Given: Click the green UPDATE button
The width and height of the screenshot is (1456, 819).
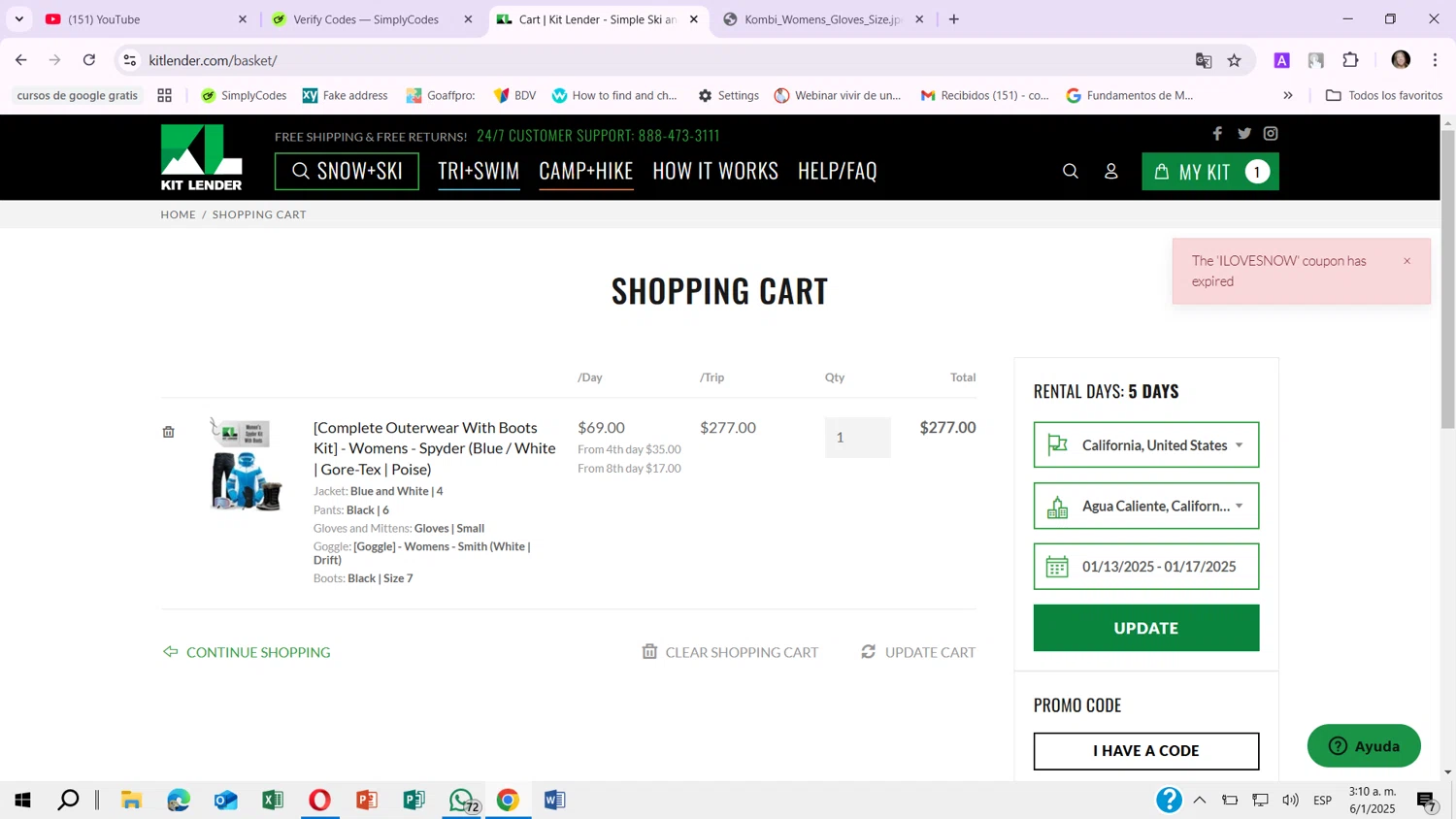Looking at the screenshot, I should click(x=1146, y=628).
